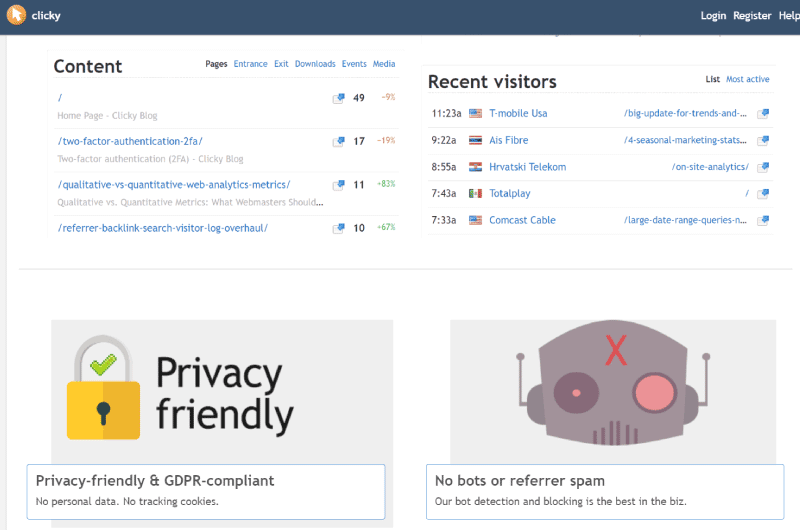
Task: Open /two-factor-authentication-2fa/ page link
Action: 130,141
